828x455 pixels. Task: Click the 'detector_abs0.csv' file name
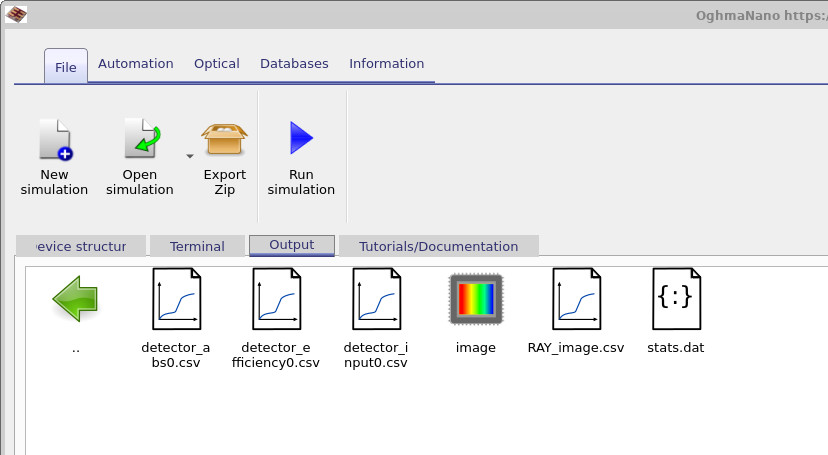(x=176, y=355)
